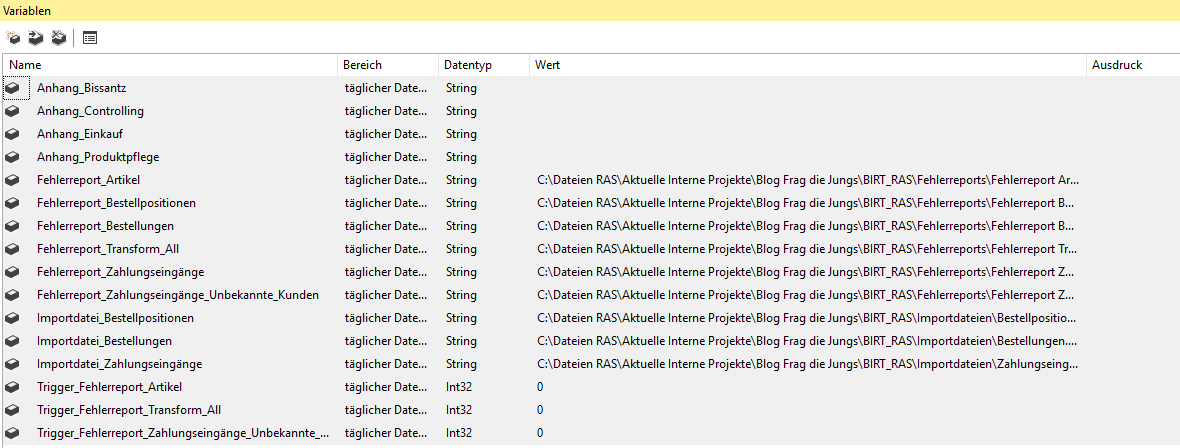The width and height of the screenshot is (1180, 448).
Task: Click the Wert path of Fehlerreport_Transform_All
Action: coord(806,249)
